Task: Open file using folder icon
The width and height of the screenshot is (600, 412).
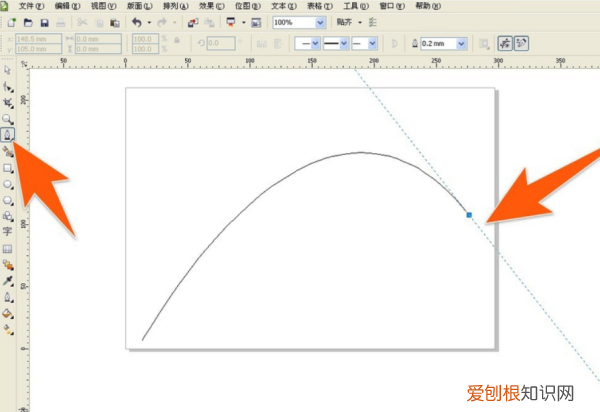Action: pyautogui.click(x=27, y=21)
